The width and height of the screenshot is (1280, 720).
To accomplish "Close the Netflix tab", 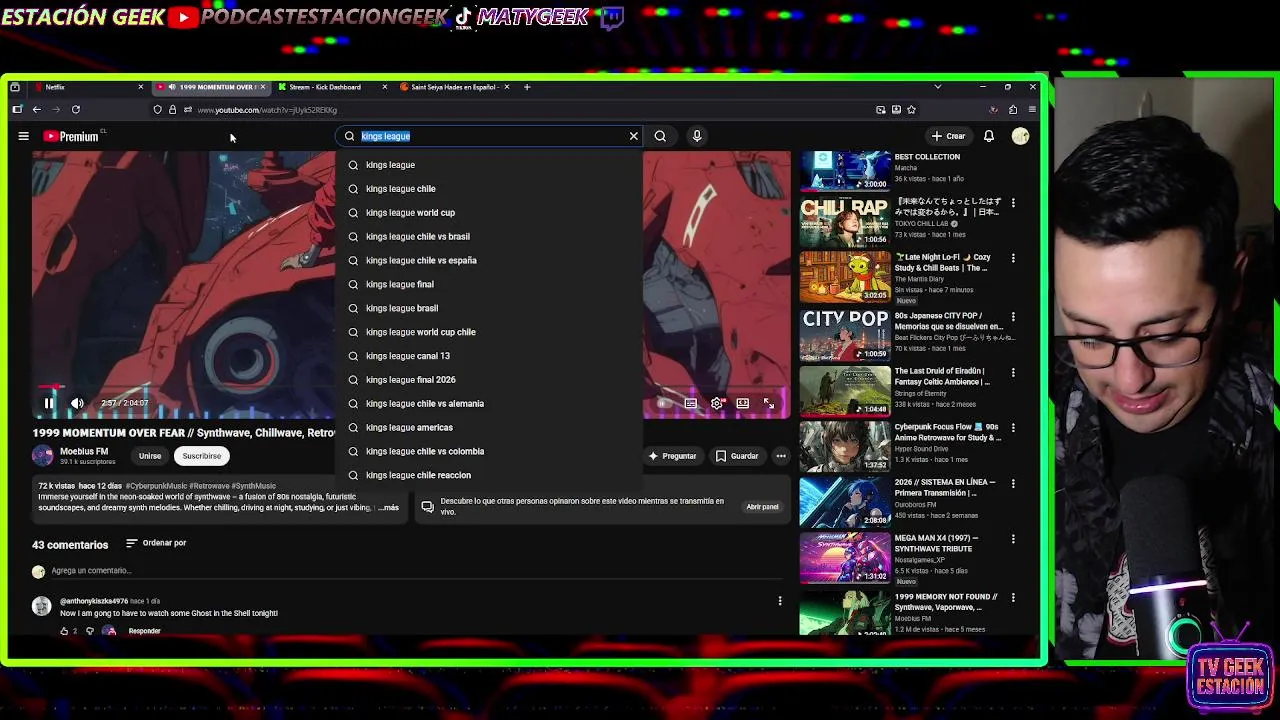I will (x=140, y=87).
